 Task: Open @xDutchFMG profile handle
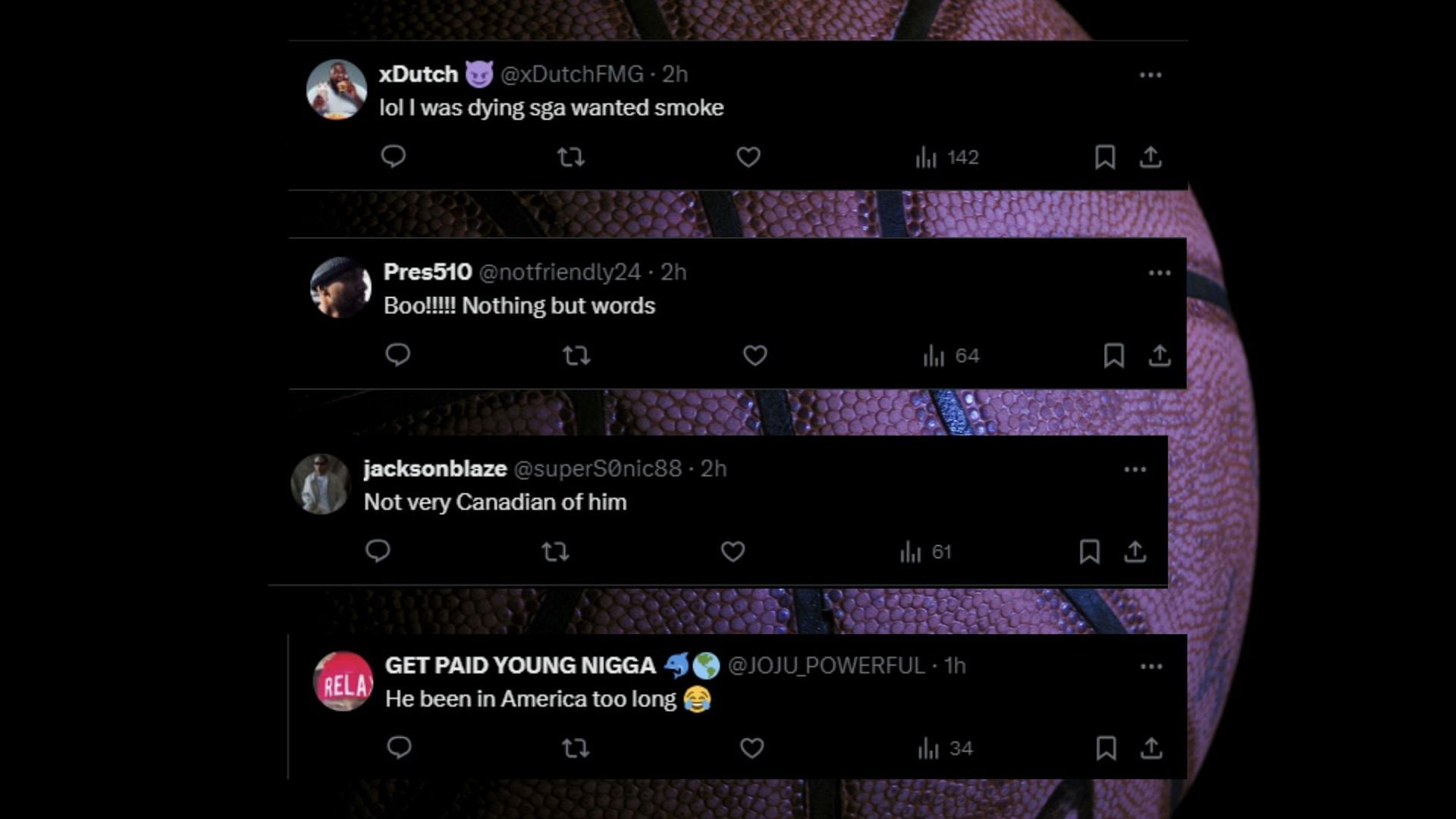coord(572,74)
